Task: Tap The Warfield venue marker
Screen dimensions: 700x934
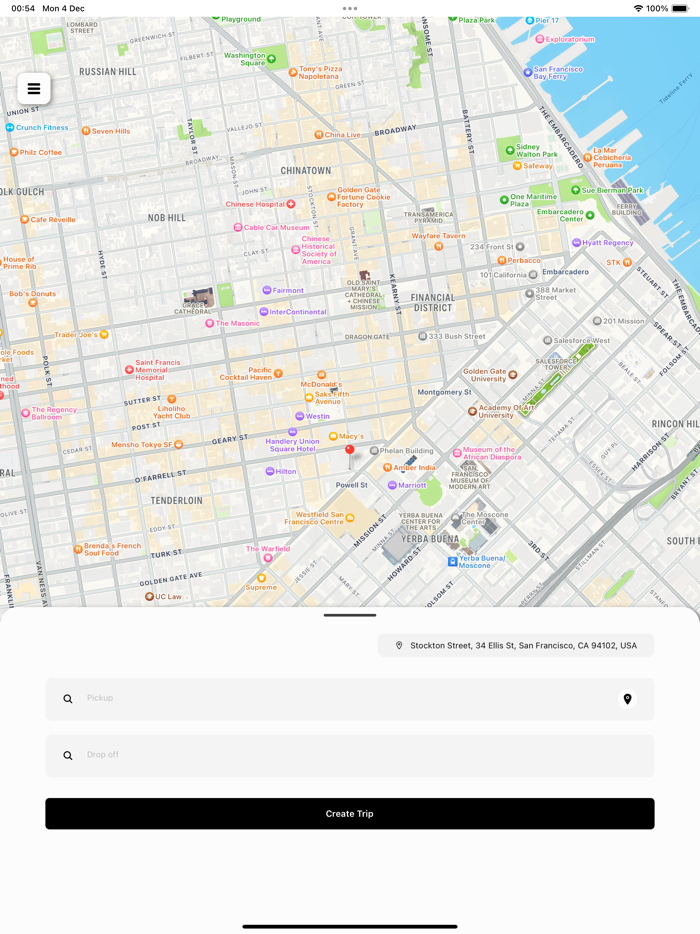Action: click(268, 558)
